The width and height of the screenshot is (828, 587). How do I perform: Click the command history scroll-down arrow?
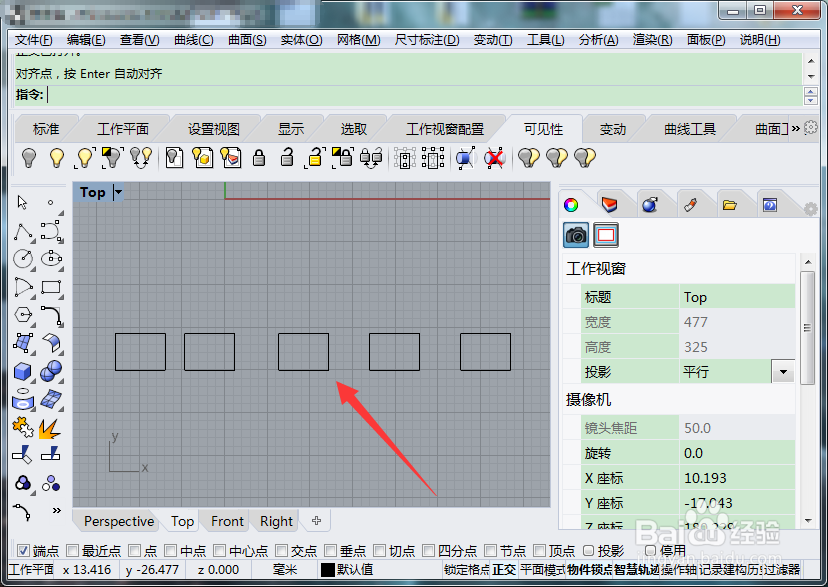[x=811, y=77]
